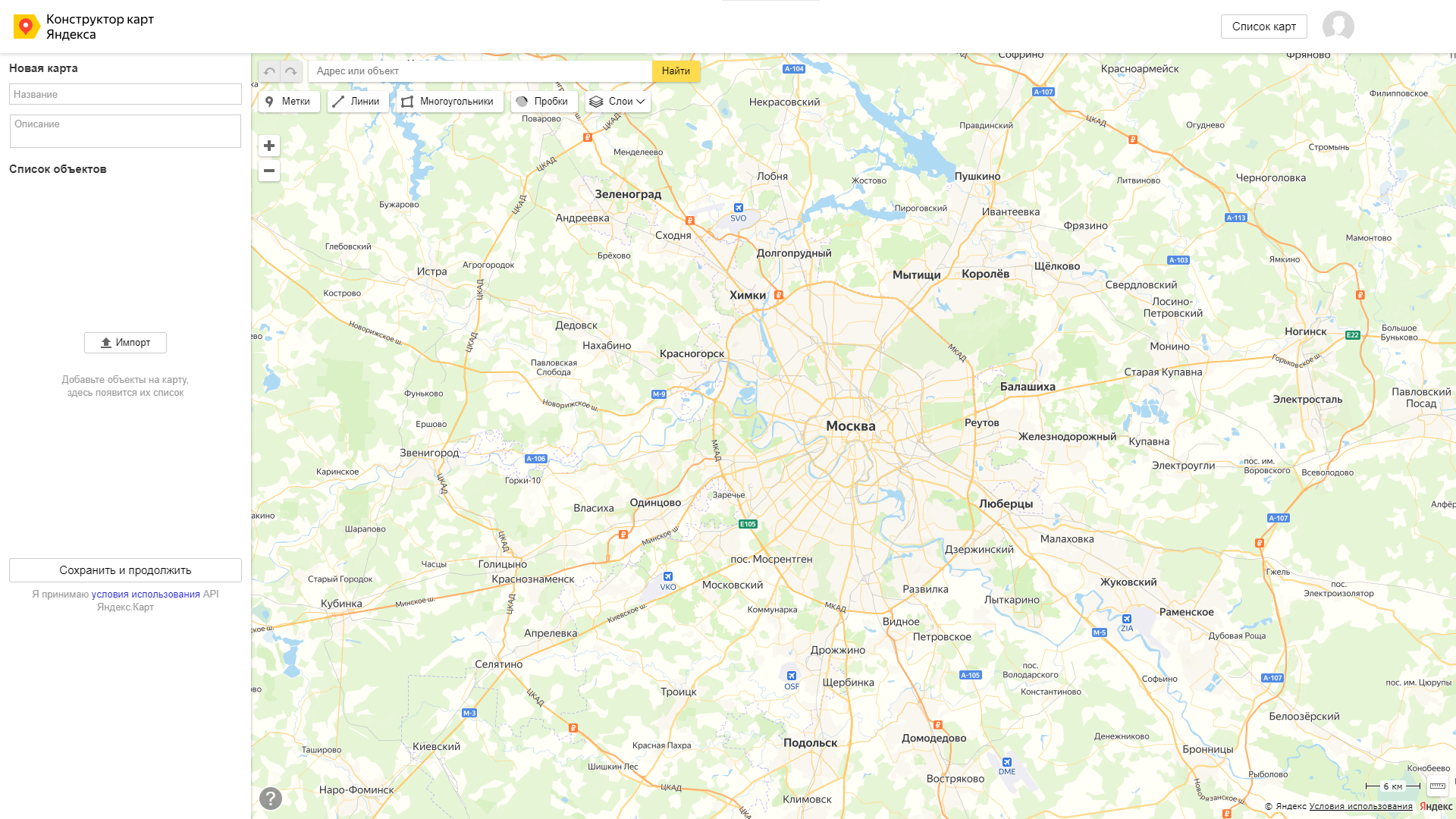Viewport: 1456px width, 819px height.
Task: Click the Мытищи city label
Action: tap(916, 275)
